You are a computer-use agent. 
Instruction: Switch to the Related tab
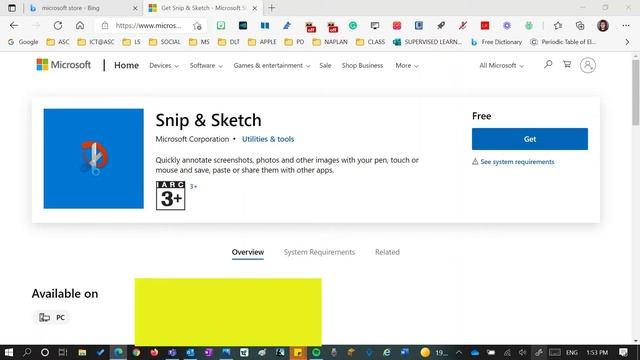[x=387, y=252]
